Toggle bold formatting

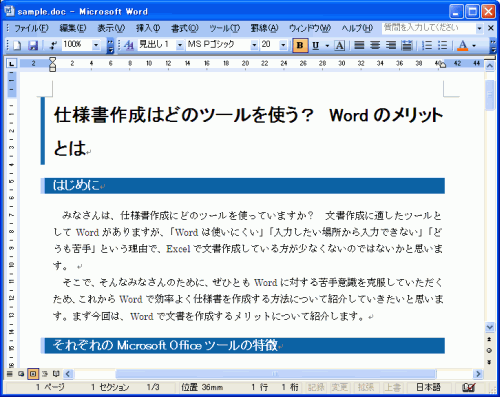pos(300,45)
